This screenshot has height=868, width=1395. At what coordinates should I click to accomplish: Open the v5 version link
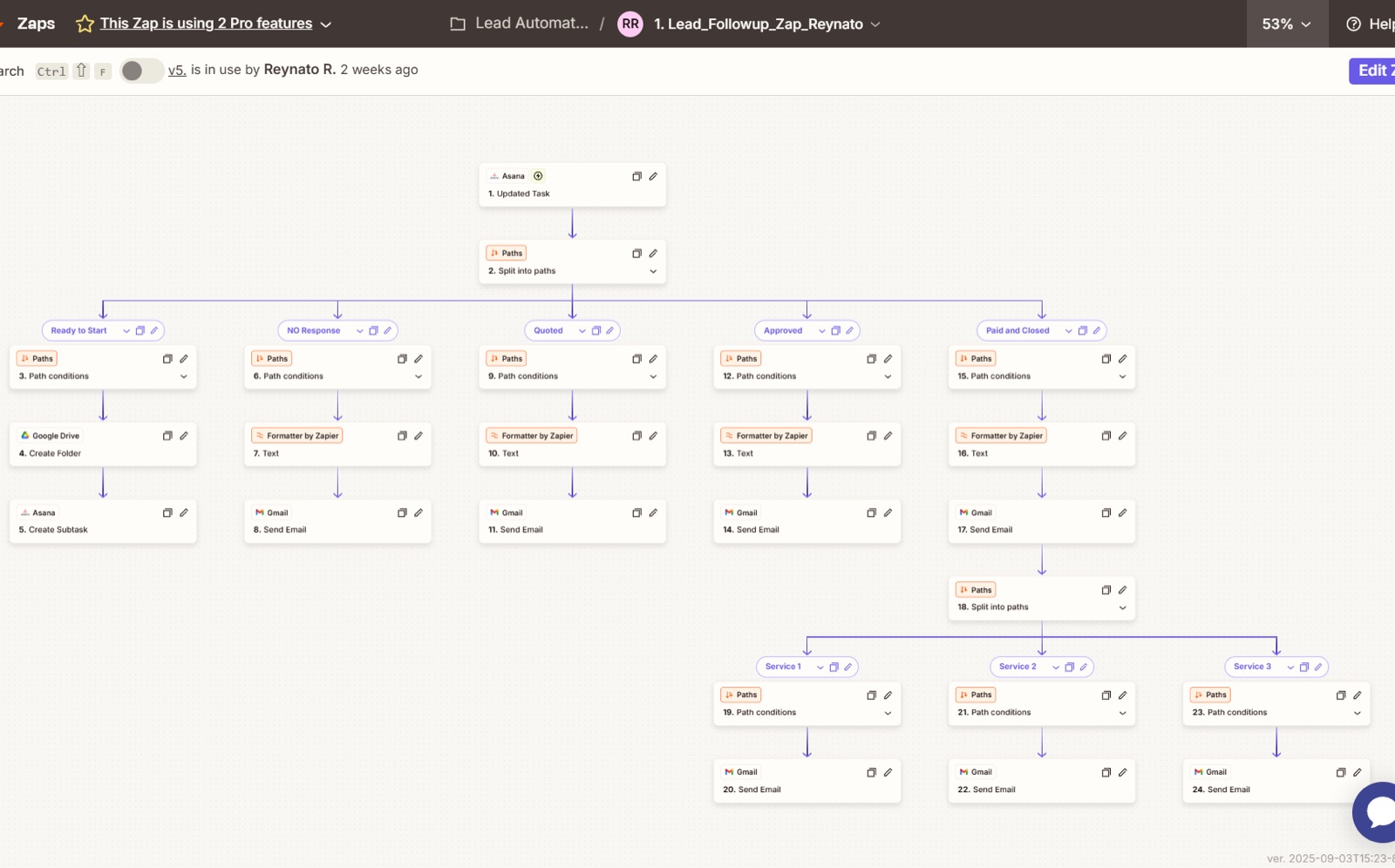[177, 70]
